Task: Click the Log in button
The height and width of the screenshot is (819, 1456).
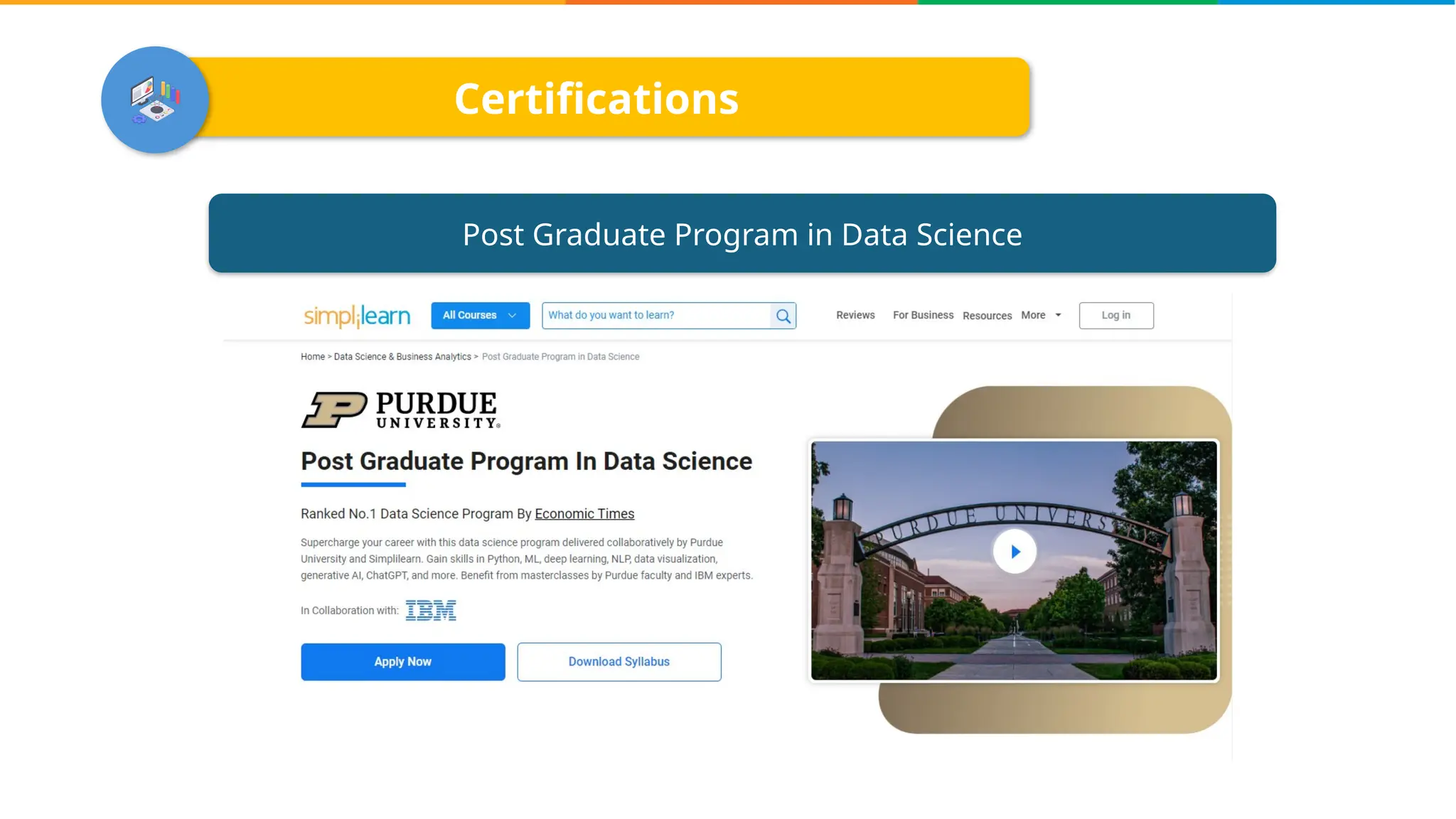Action: coord(1116,316)
